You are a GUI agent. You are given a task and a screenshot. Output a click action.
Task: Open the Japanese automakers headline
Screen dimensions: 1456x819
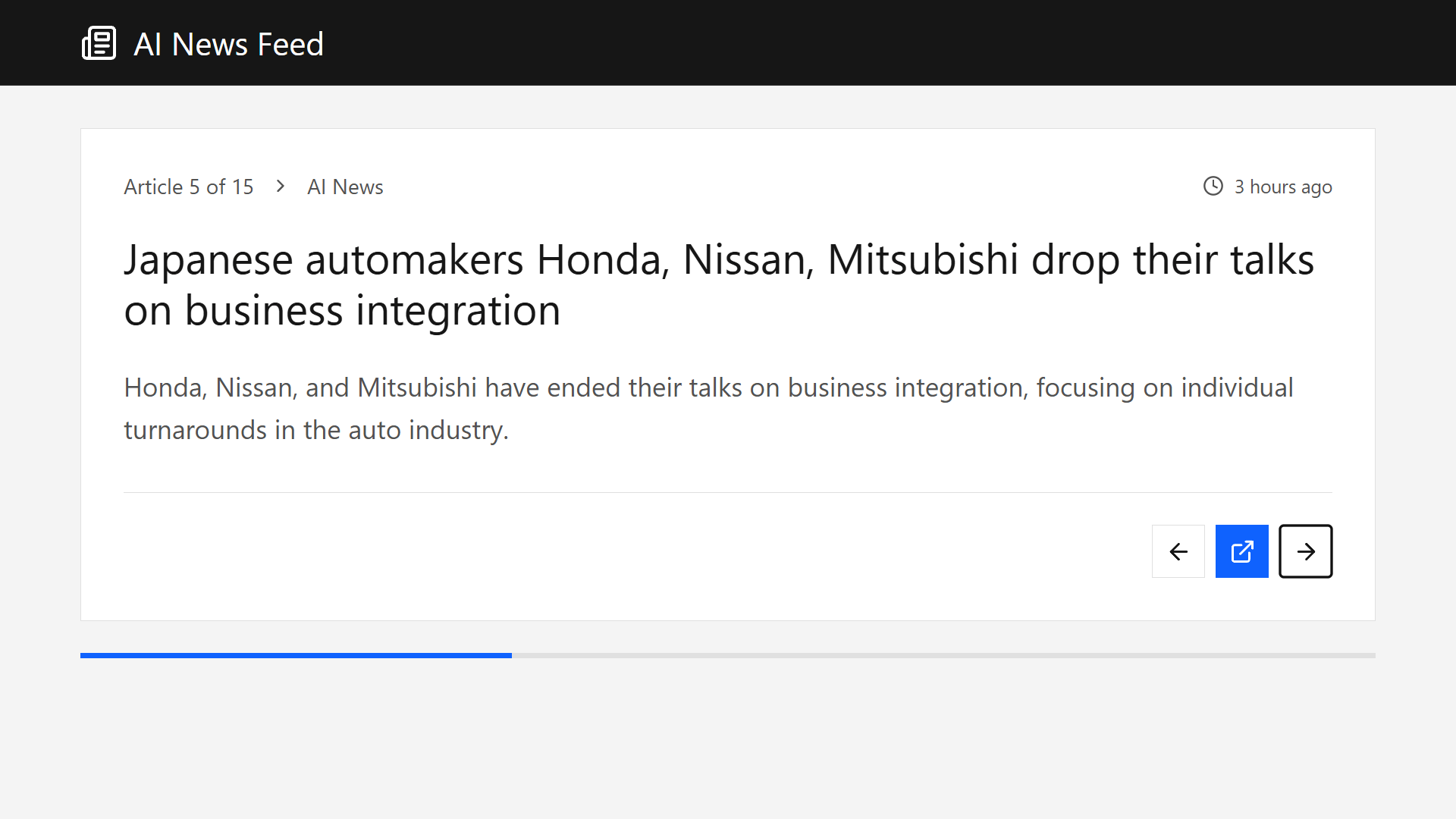(x=719, y=285)
